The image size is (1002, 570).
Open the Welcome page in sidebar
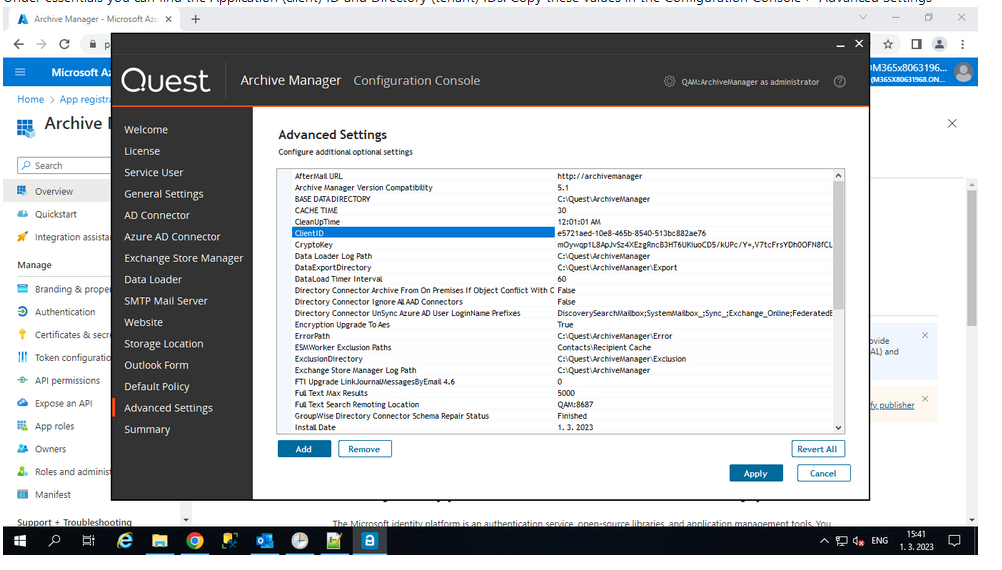click(x=146, y=130)
